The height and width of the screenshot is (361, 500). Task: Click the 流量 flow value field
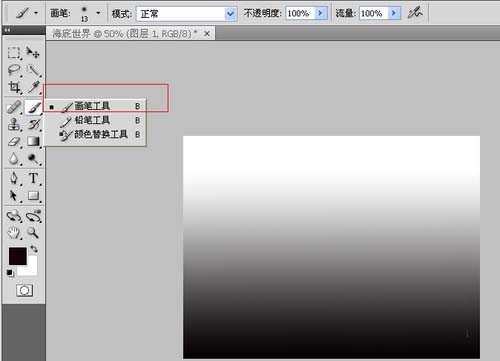[x=373, y=13]
